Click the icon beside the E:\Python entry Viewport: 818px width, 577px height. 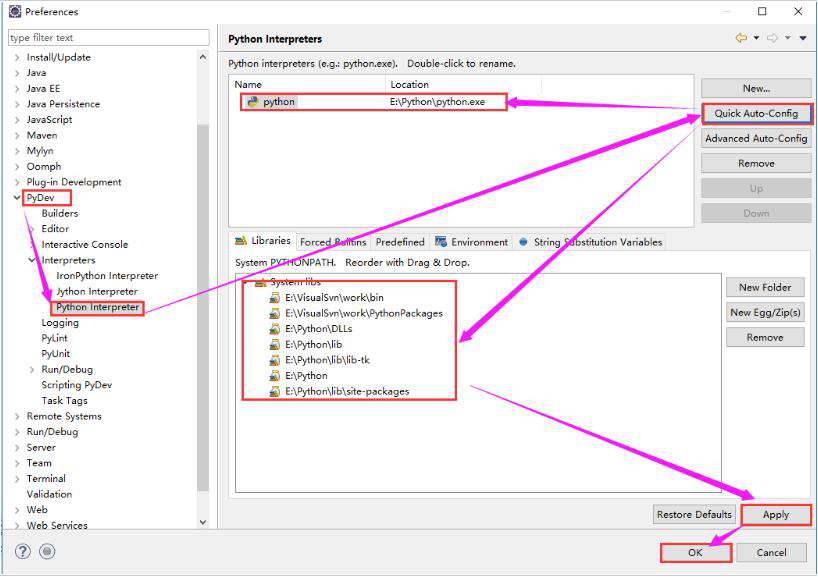[x=274, y=376]
